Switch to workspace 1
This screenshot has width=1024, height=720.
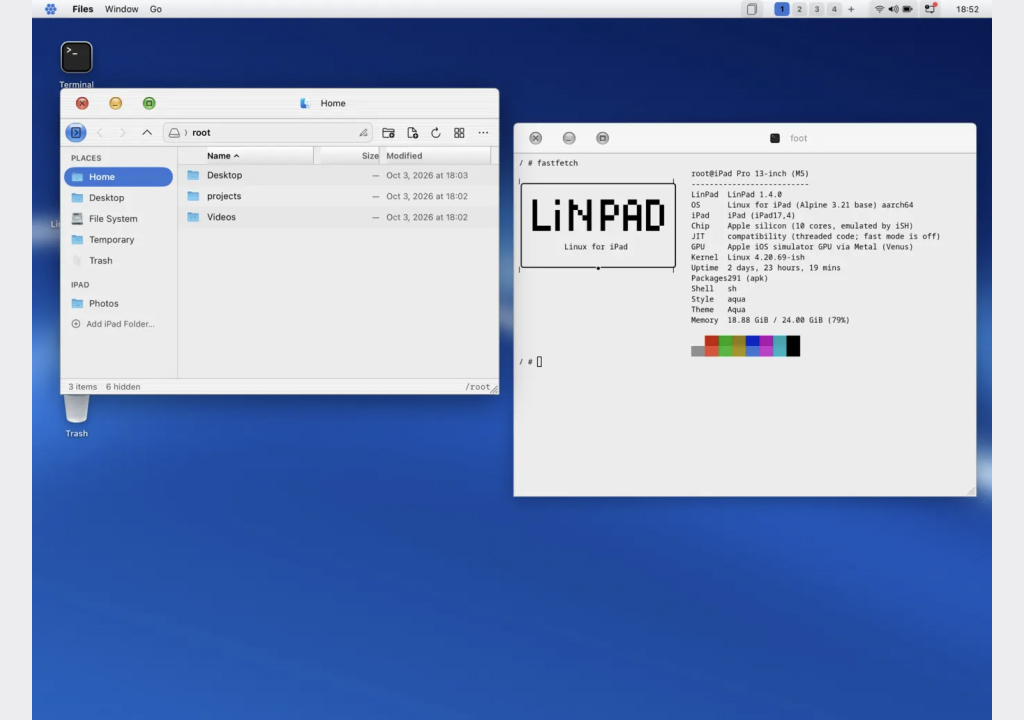[x=782, y=9]
